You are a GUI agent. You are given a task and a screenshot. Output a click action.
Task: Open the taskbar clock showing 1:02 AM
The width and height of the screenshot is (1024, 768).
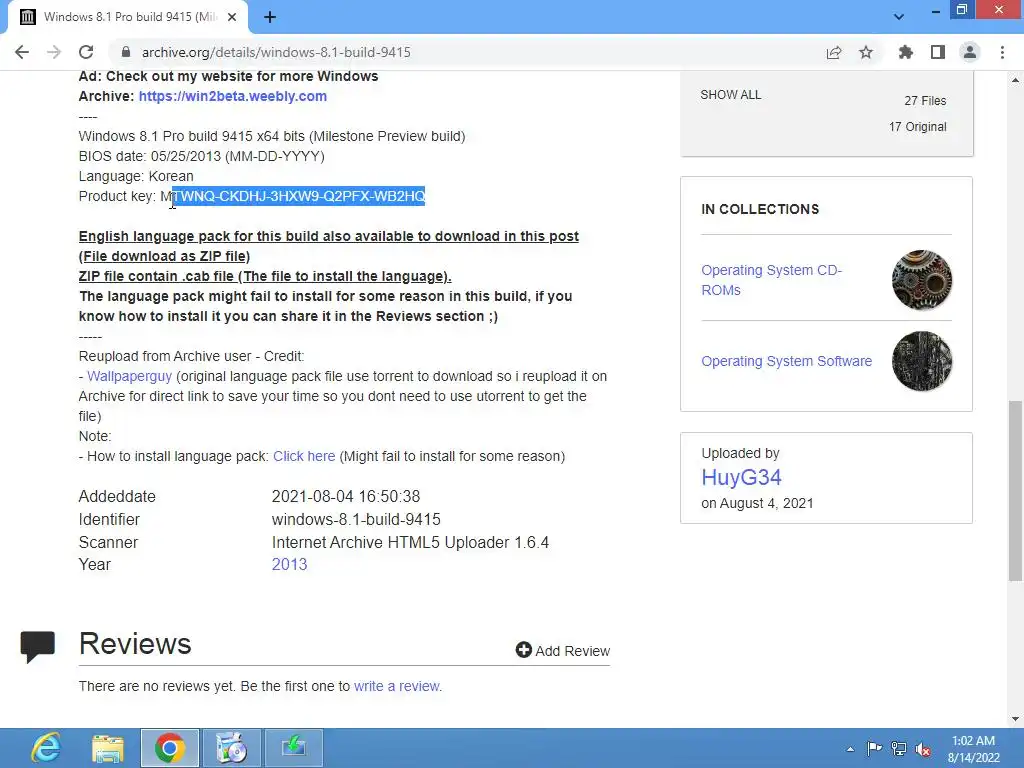point(974,749)
